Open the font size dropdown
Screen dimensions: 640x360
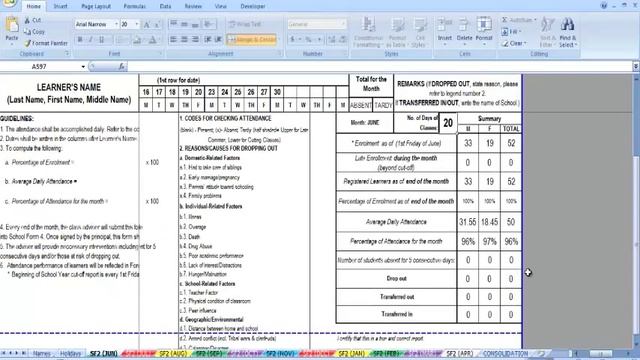[x=136, y=24]
